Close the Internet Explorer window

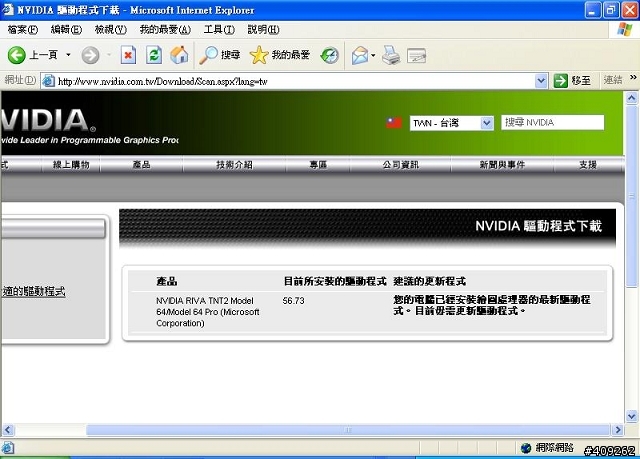click(630, 10)
